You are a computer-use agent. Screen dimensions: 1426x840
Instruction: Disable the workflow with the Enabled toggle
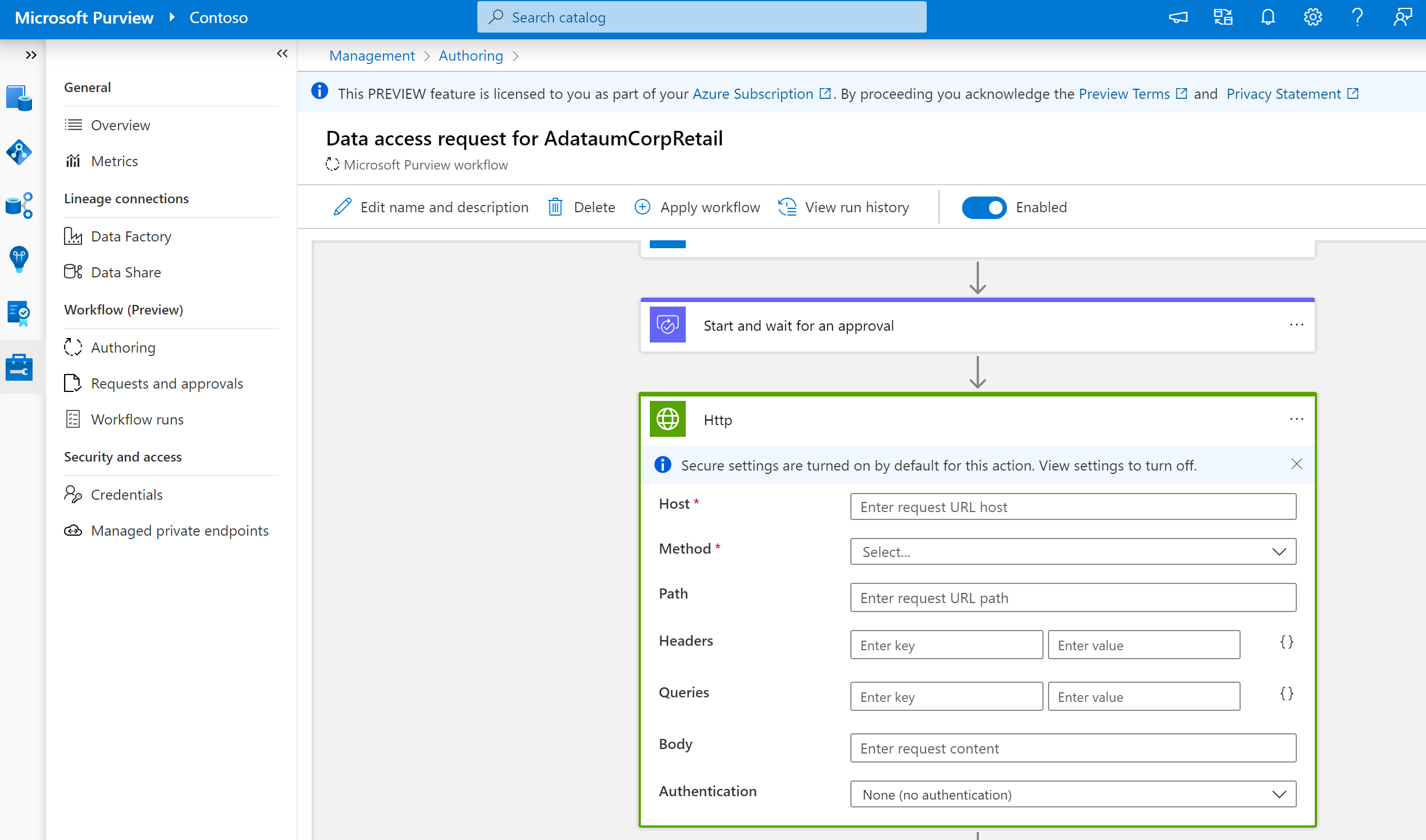(x=985, y=207)
